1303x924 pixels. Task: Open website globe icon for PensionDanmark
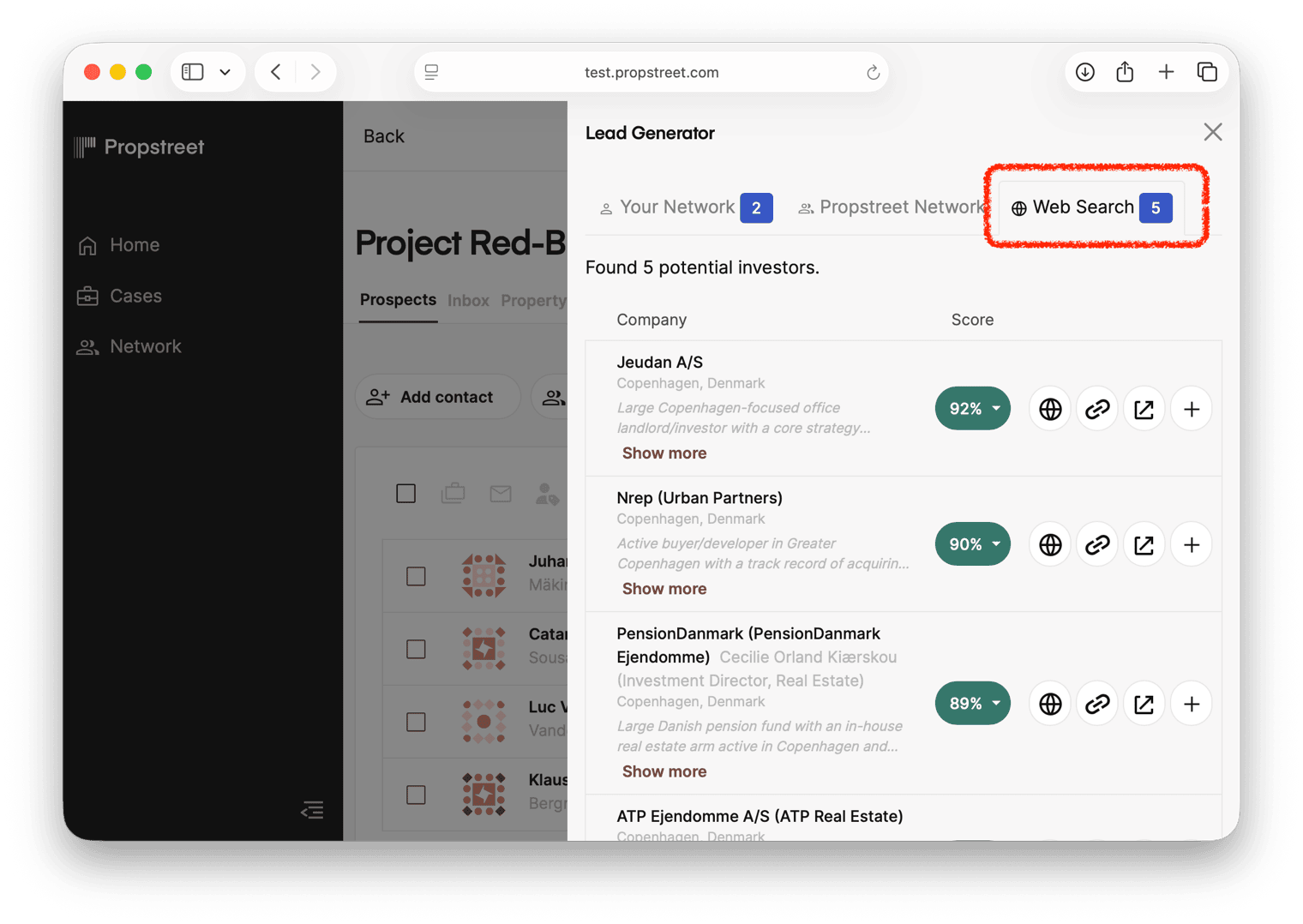click(1050, 704)
